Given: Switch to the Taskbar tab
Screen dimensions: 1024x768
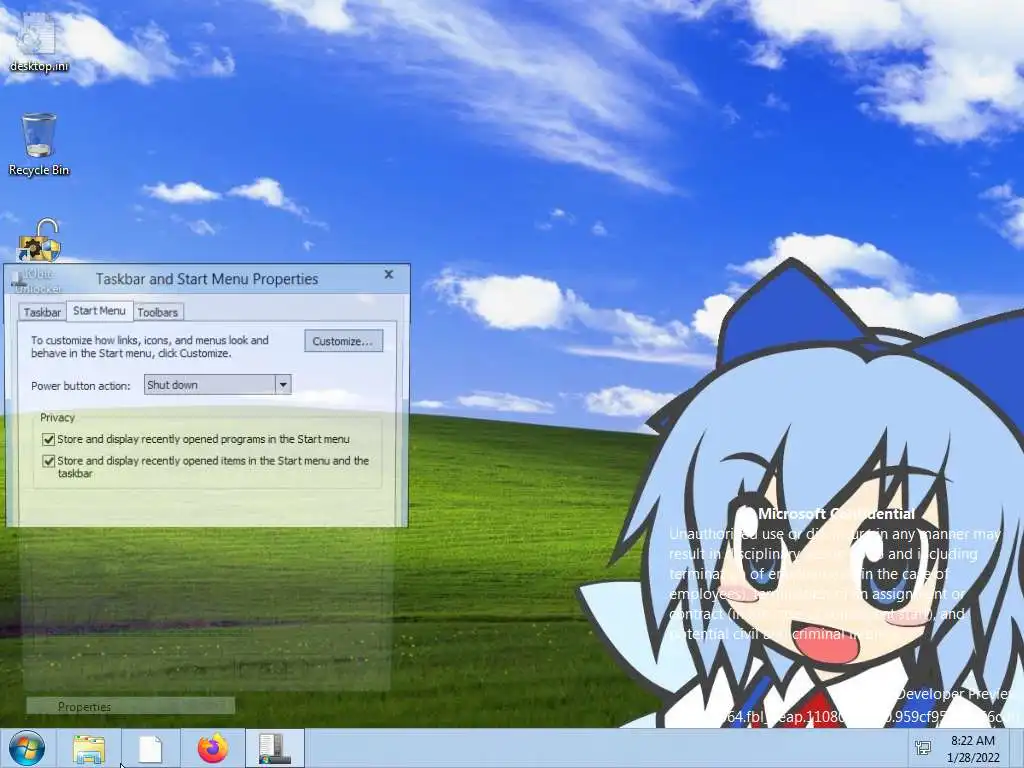Looking at the screenshot, I should pos(42,312).
